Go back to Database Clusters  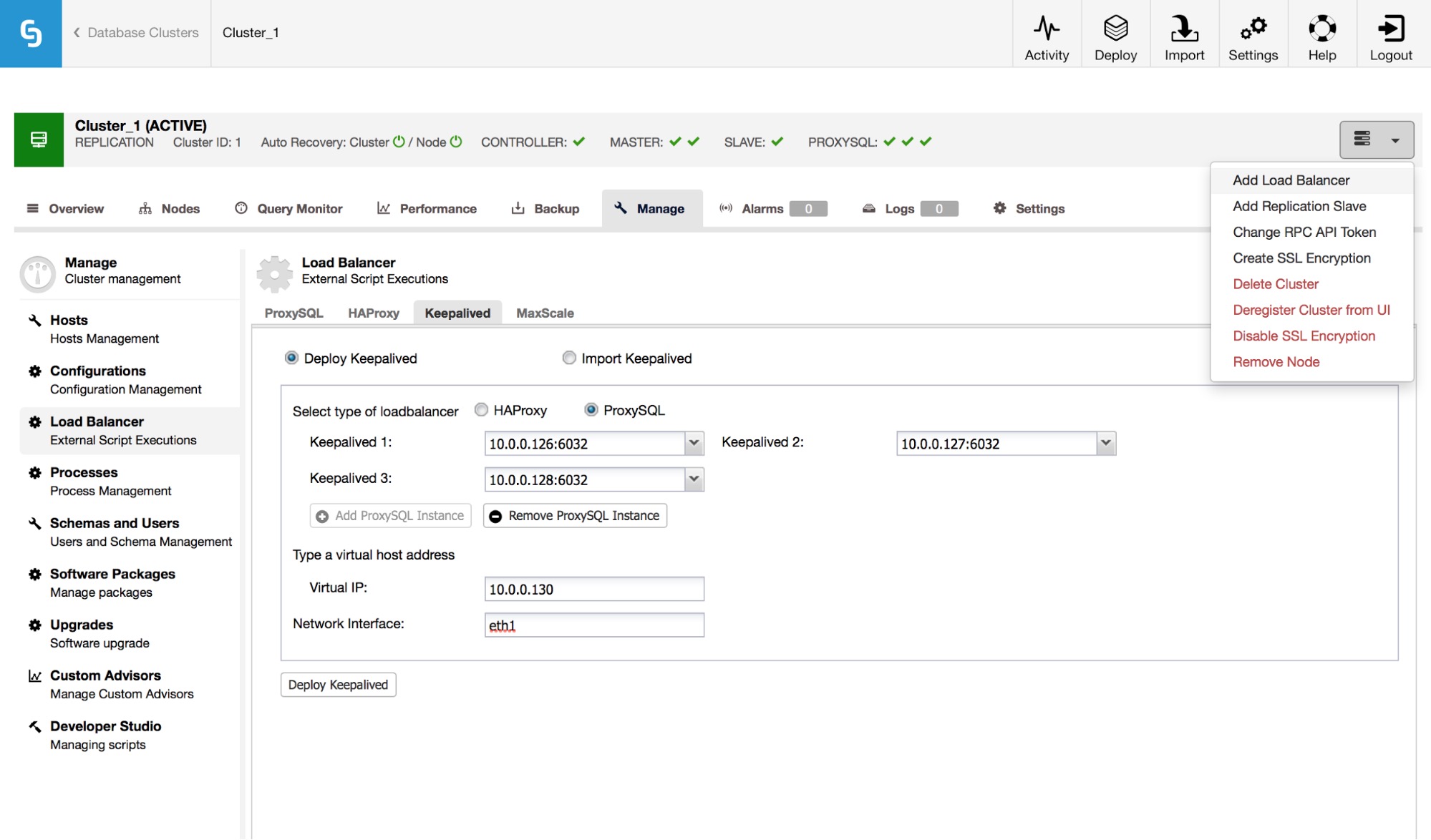point(136,32)
